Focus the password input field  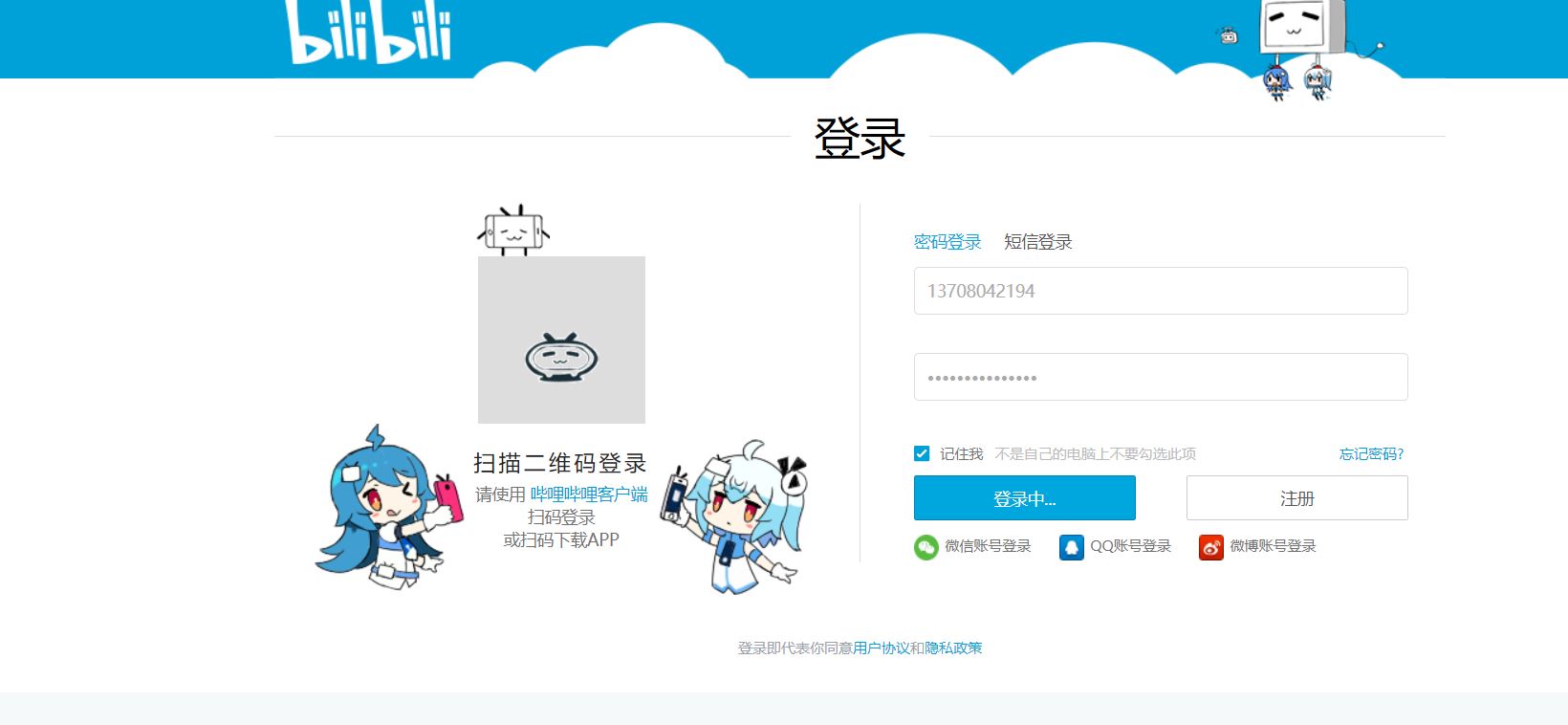[x=1161, y=377]
